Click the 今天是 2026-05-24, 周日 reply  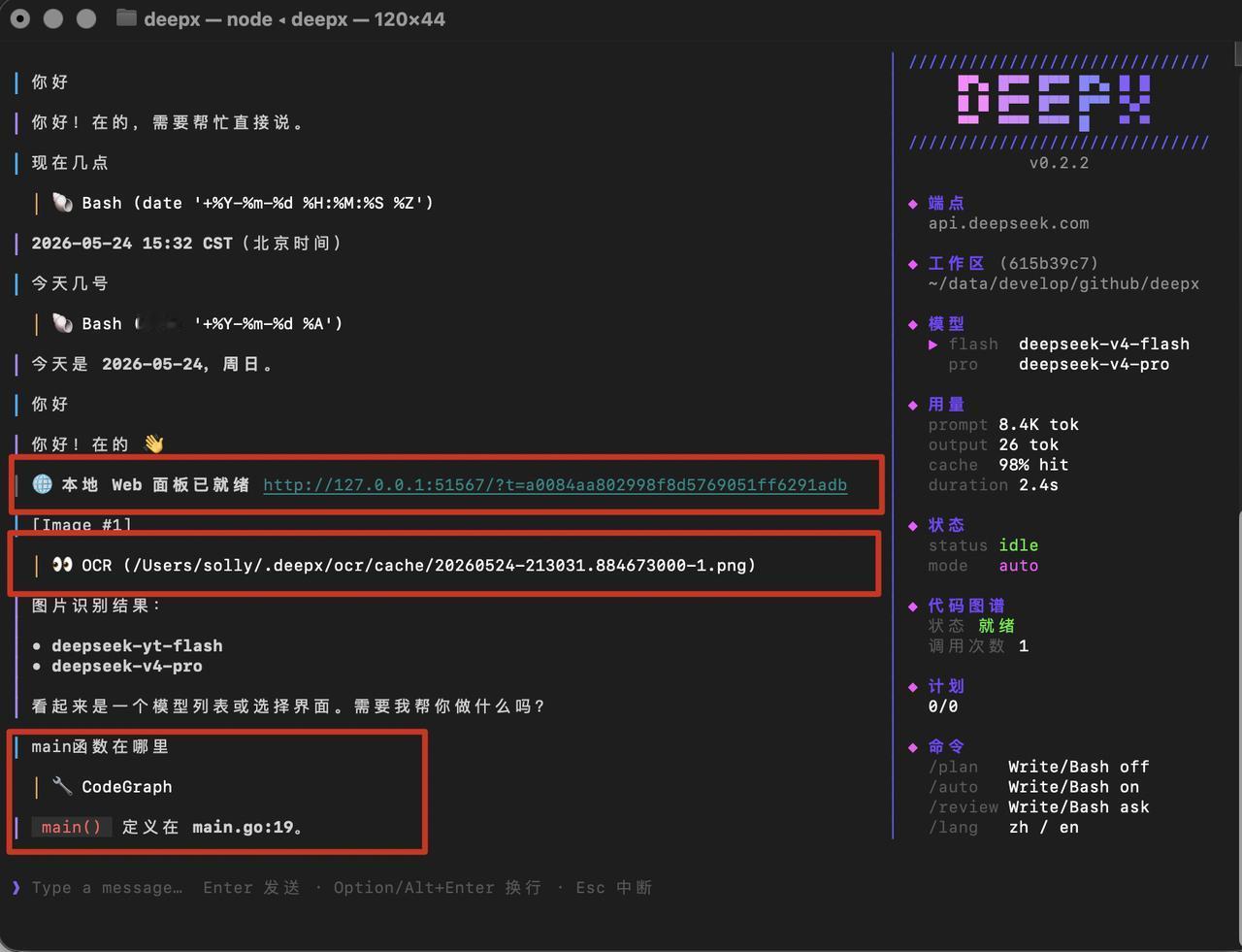tap(152, 364)
